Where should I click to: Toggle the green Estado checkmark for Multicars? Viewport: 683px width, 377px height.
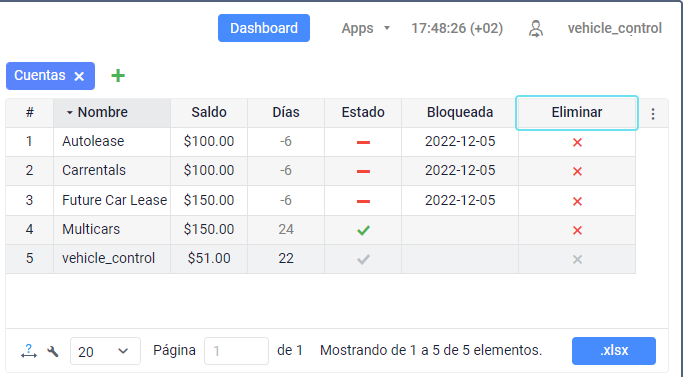tap(363, 230)
